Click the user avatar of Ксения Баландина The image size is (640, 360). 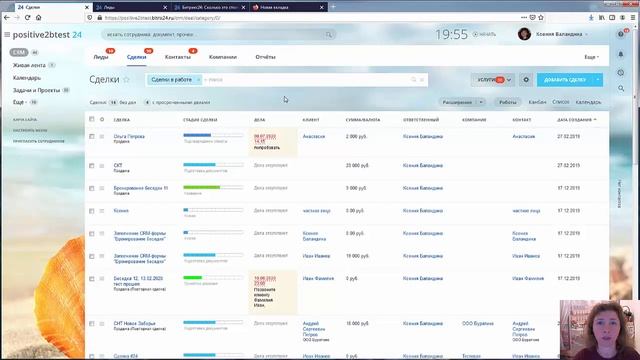(x=524, y=34)
